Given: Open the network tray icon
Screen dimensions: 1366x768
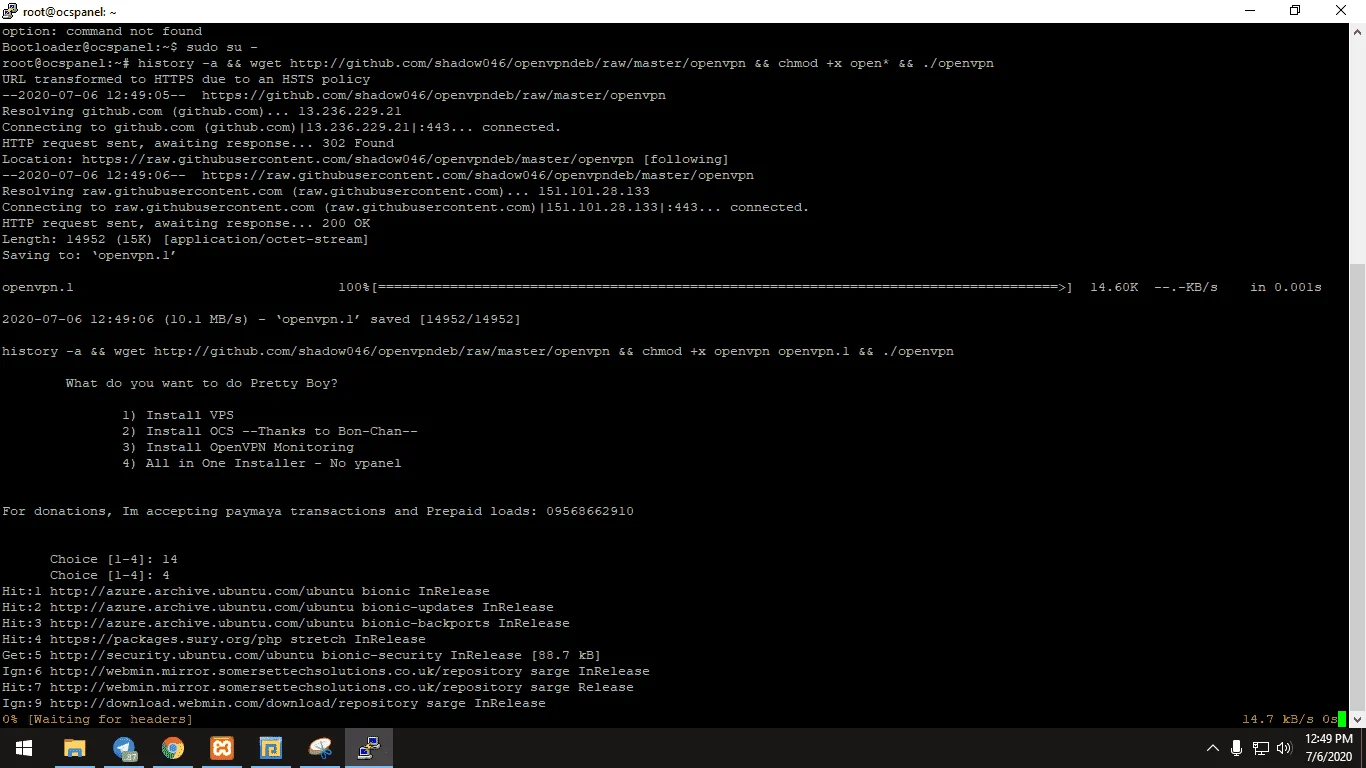Looking at the screenshot, I should (1261, 748).
